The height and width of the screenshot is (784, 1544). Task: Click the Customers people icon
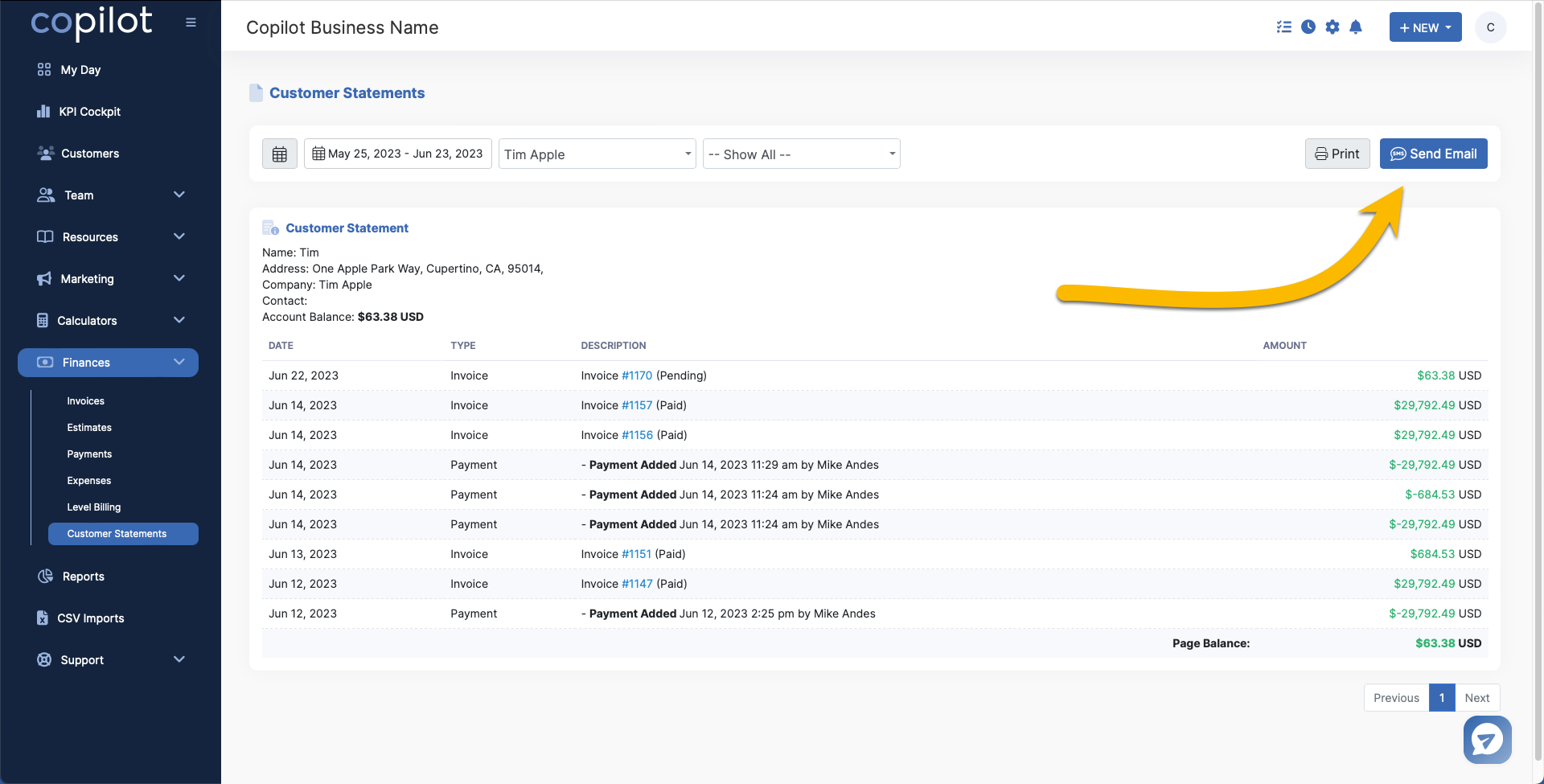click(x=46, y=154)
